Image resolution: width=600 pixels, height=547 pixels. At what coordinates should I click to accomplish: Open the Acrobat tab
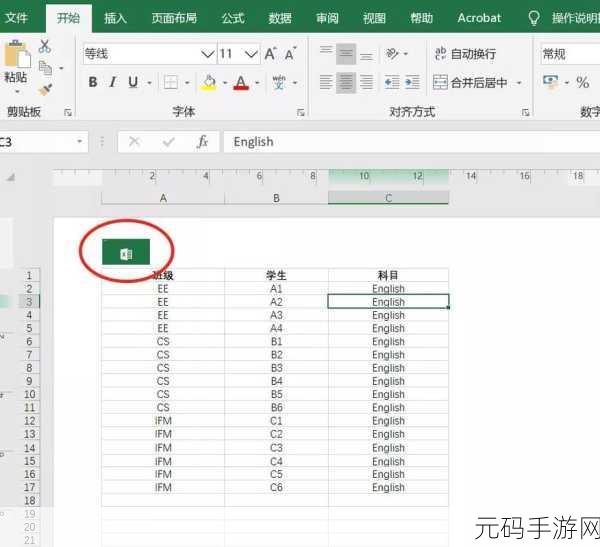(x=479, y=18)
